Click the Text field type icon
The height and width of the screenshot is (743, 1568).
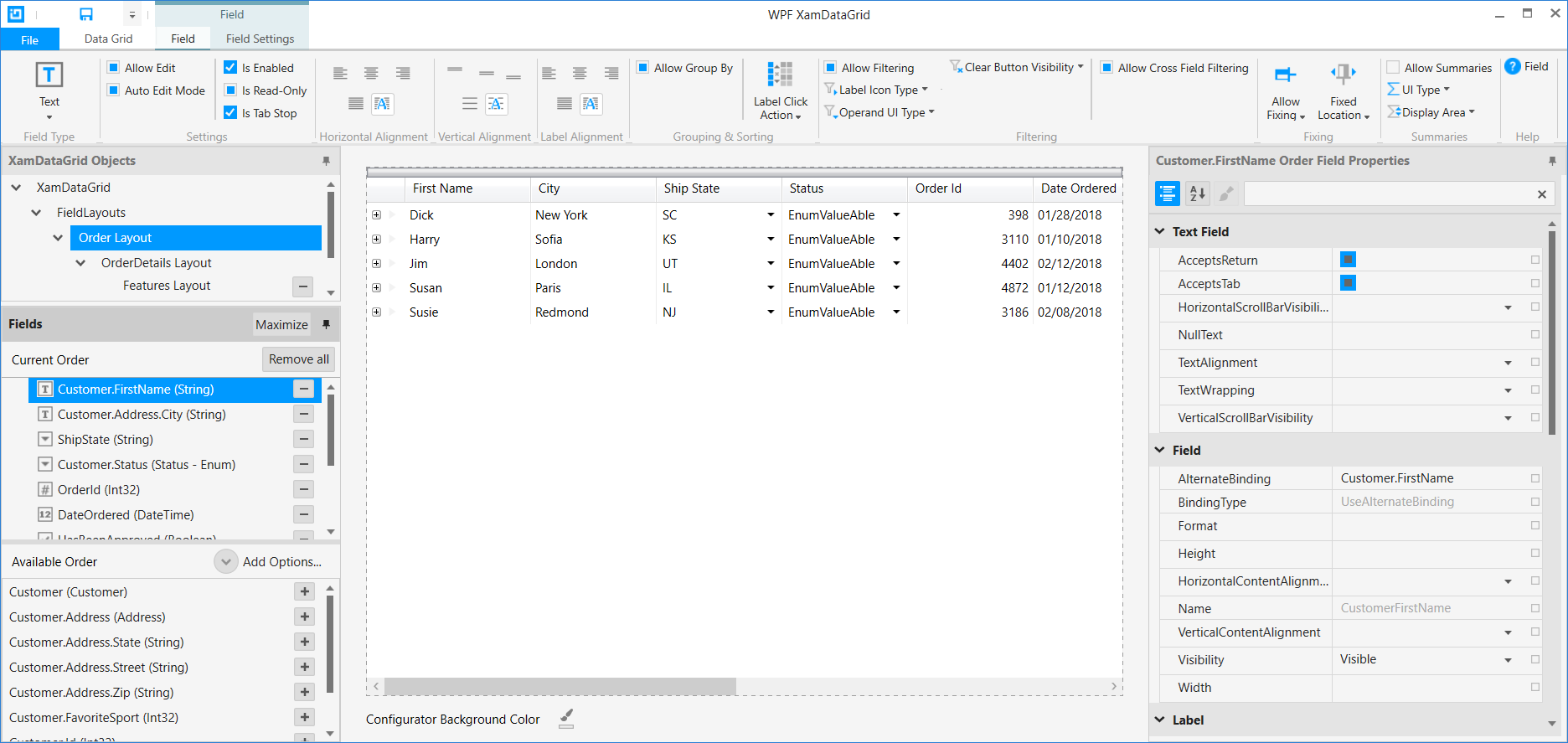(x=49, y=75)
